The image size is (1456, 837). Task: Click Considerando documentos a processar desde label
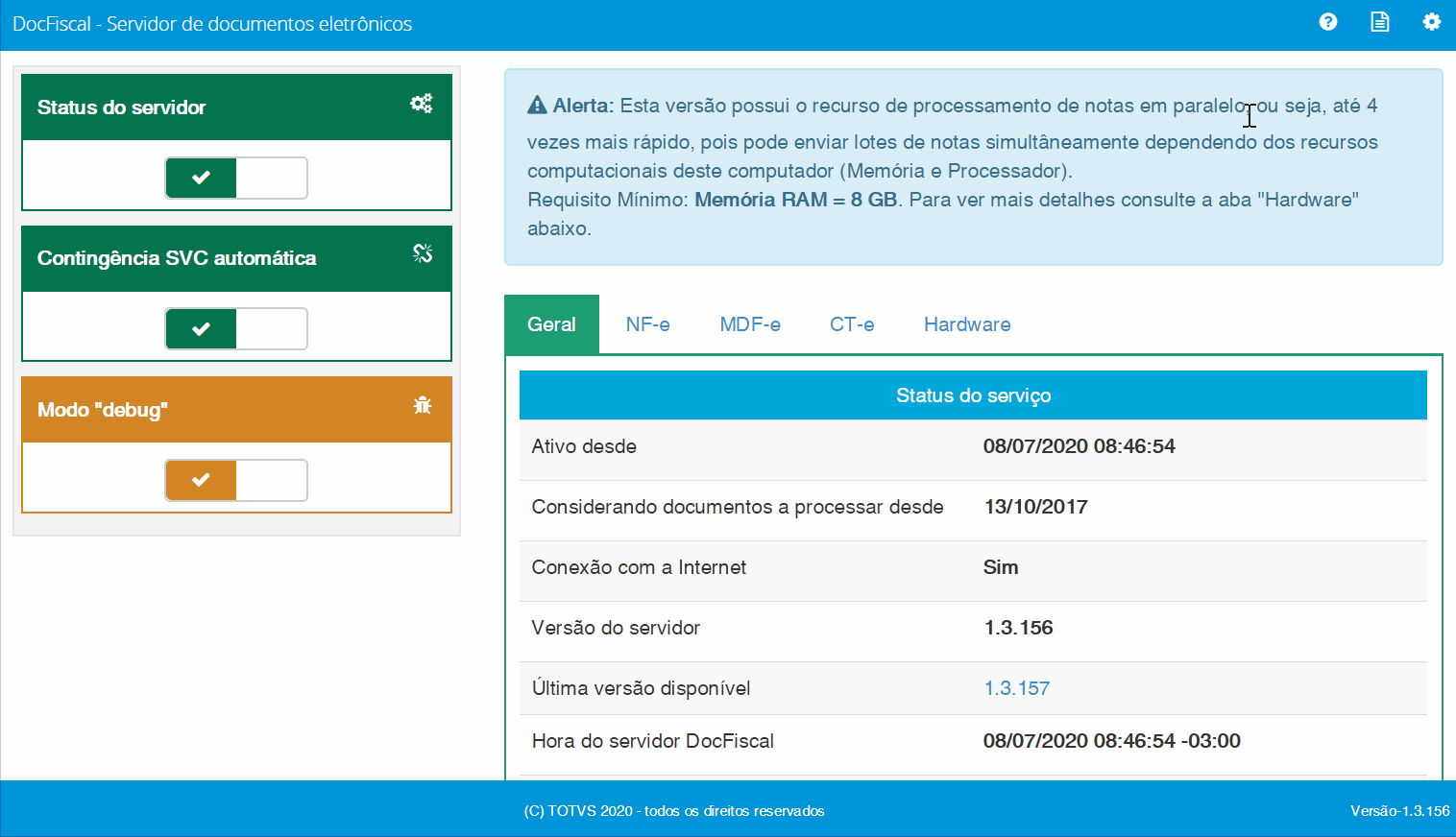pos(738,507)
